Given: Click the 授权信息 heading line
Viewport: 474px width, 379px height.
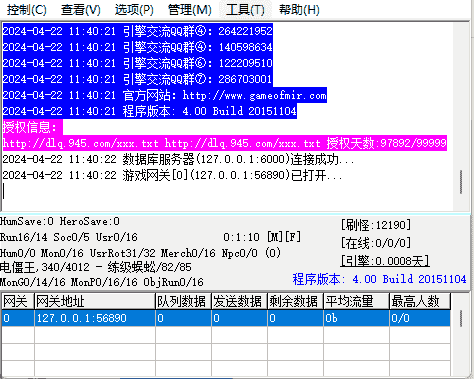Looking at the screenshot, I should (33, 127).
